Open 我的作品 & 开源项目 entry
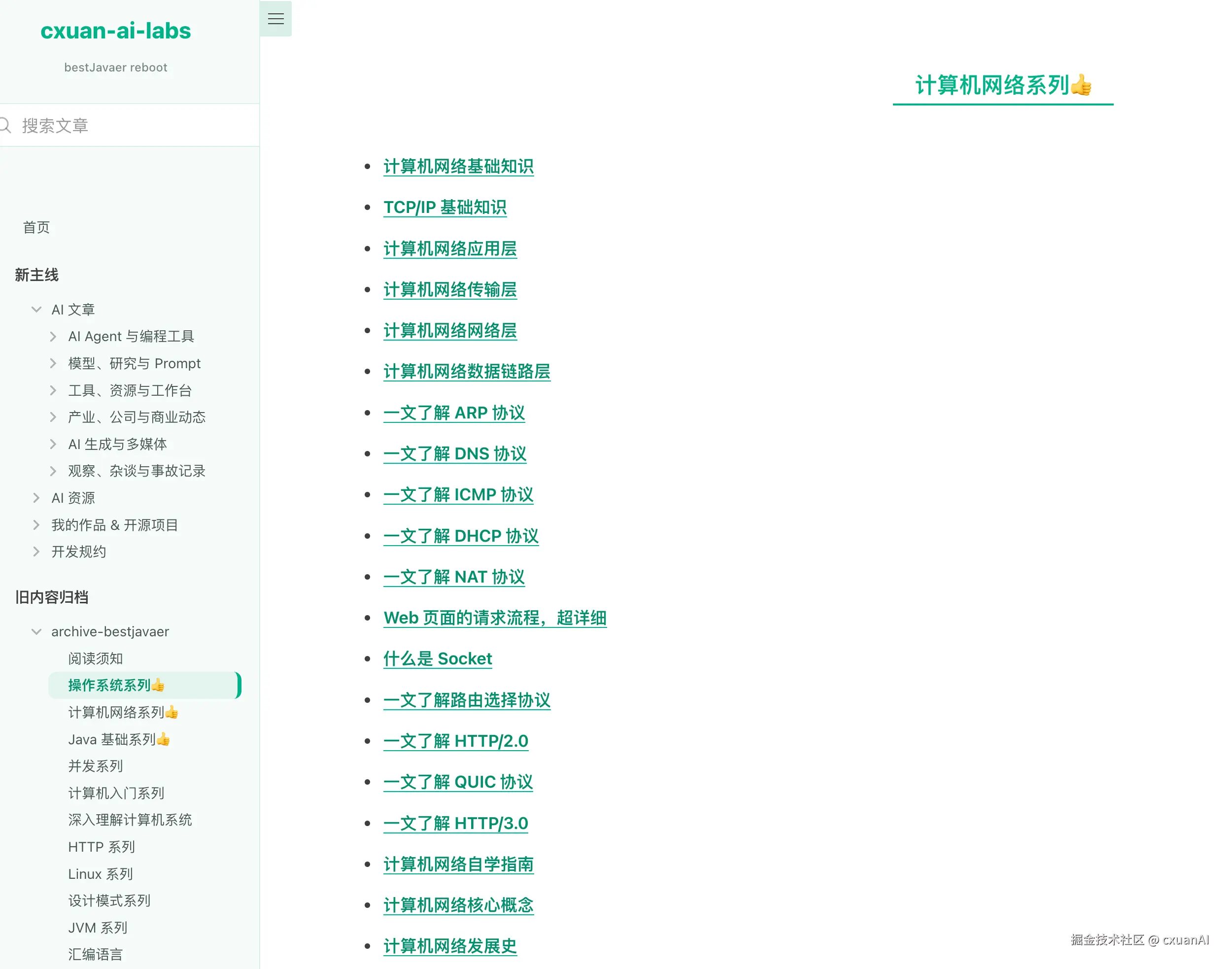 tap(115, 525)
